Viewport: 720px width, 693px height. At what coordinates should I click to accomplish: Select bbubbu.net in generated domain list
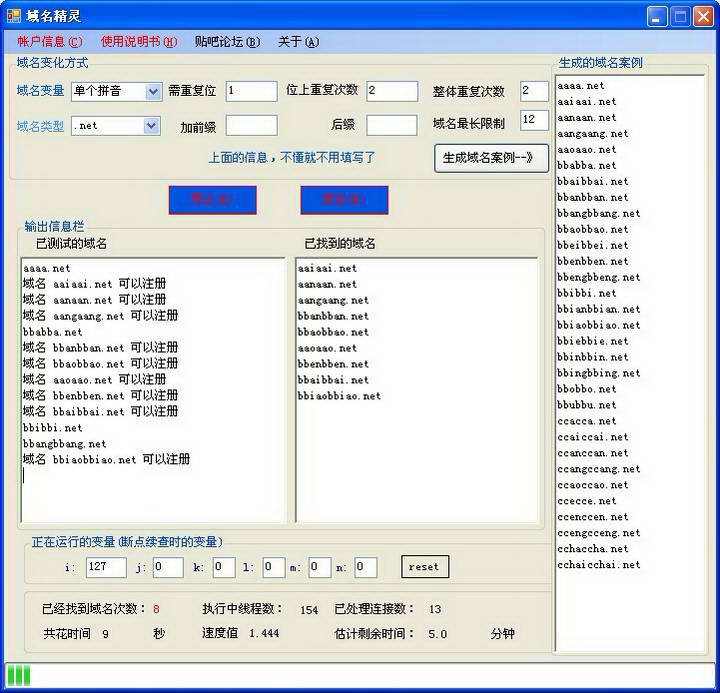pyautogui.click(x=586, y=405)
